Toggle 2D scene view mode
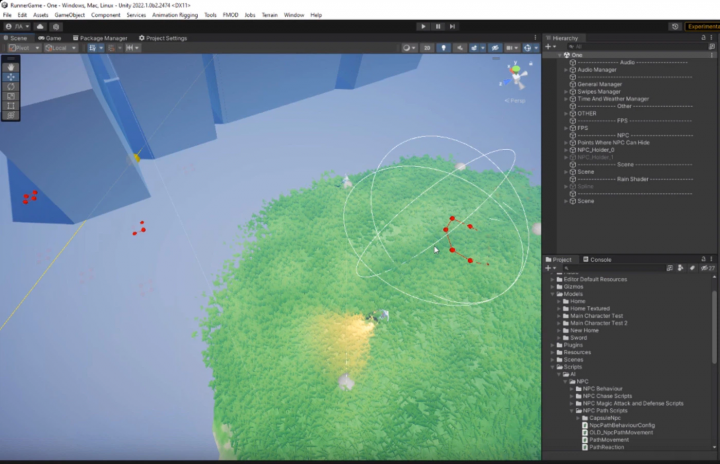 427,48
